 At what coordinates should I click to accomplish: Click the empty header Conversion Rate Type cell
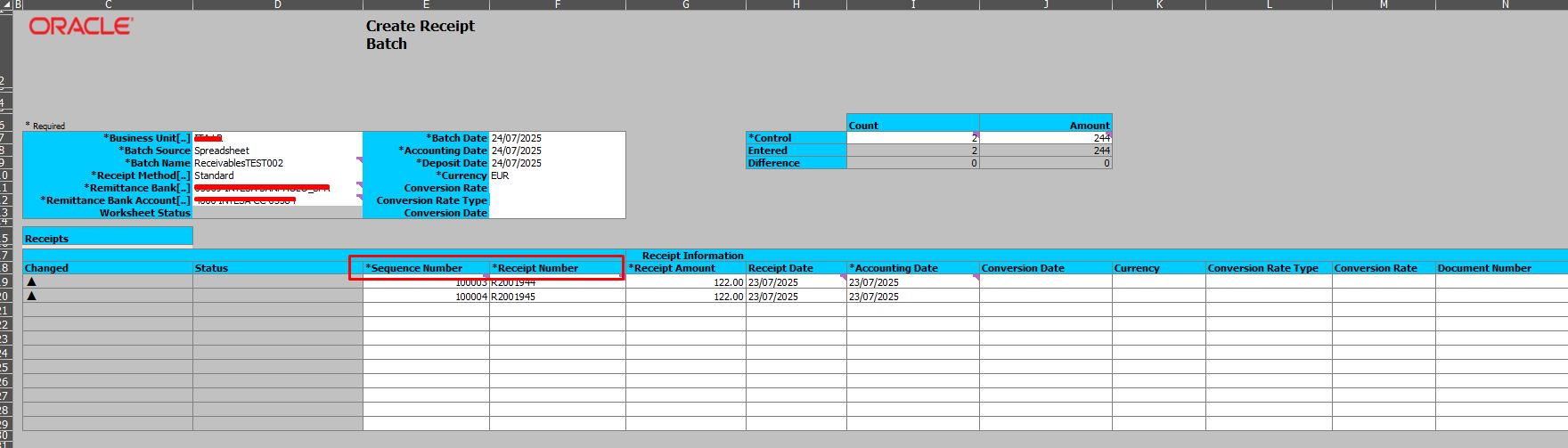point(558,200)
